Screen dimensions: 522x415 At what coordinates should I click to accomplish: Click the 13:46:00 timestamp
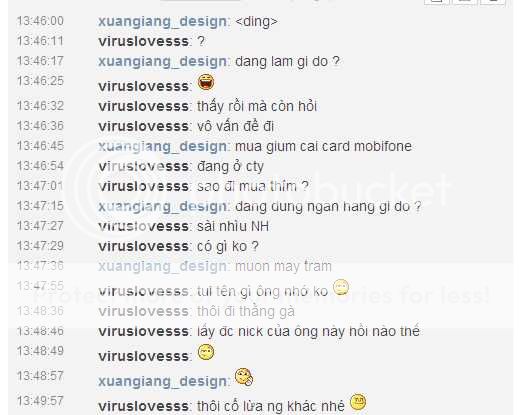pos(40,21)
